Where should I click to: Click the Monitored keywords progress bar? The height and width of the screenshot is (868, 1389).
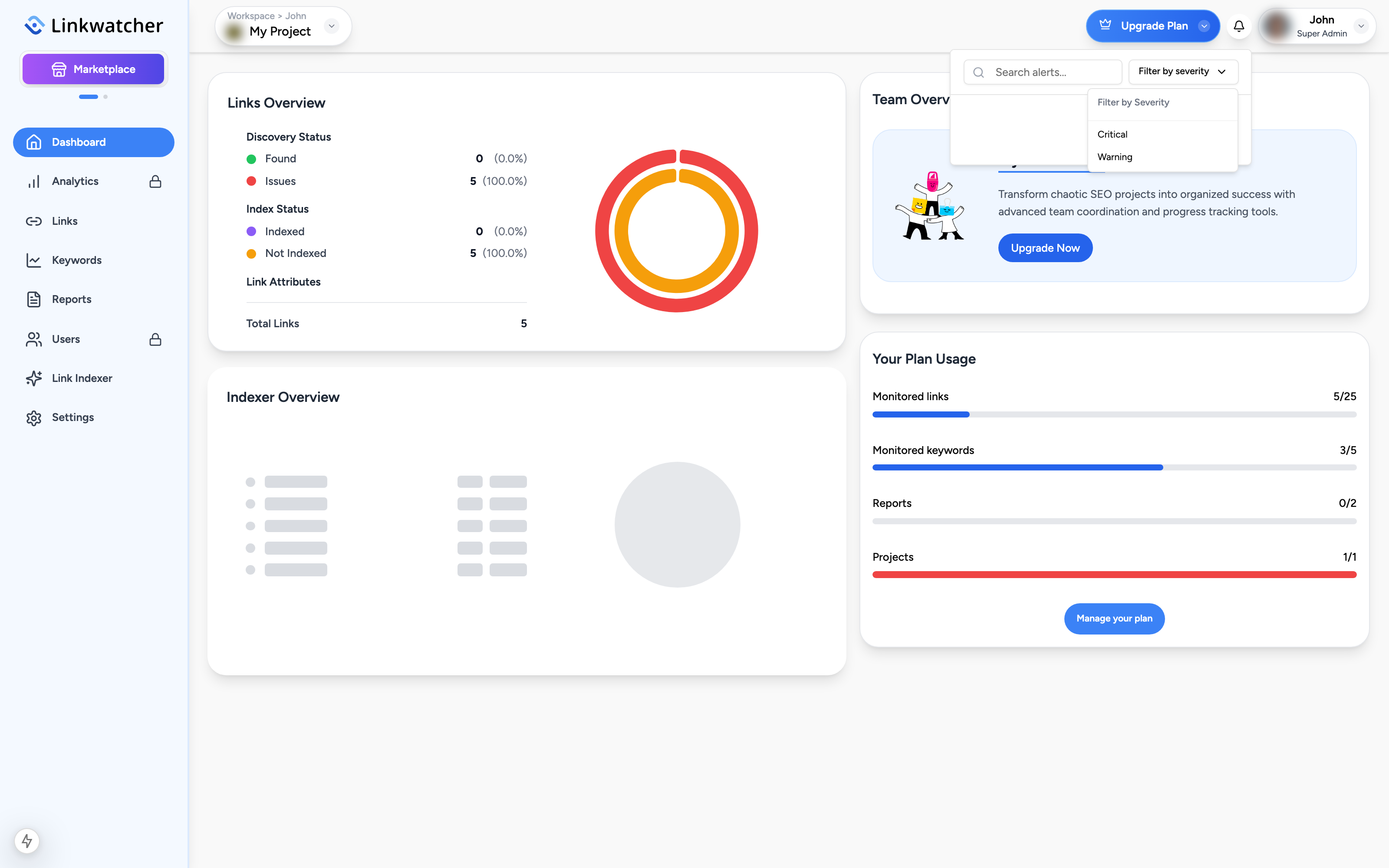tap(1114, 468)
